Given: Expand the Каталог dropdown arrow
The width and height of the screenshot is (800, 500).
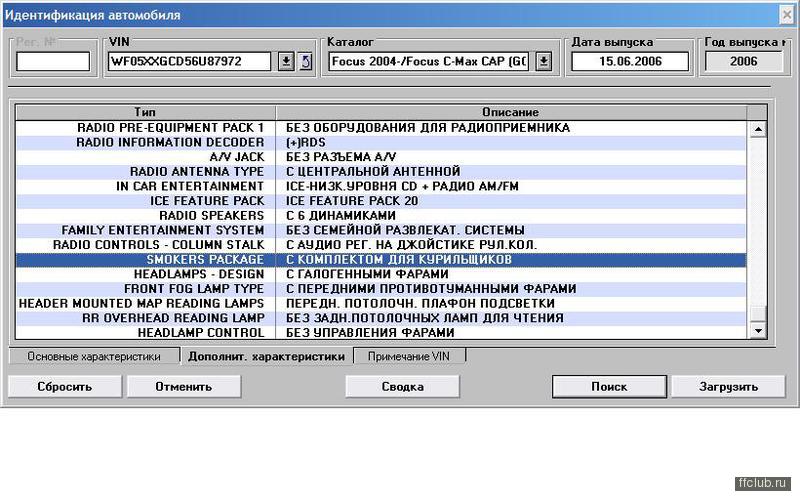Looking at the screenshot, I should tap(544, 62).
